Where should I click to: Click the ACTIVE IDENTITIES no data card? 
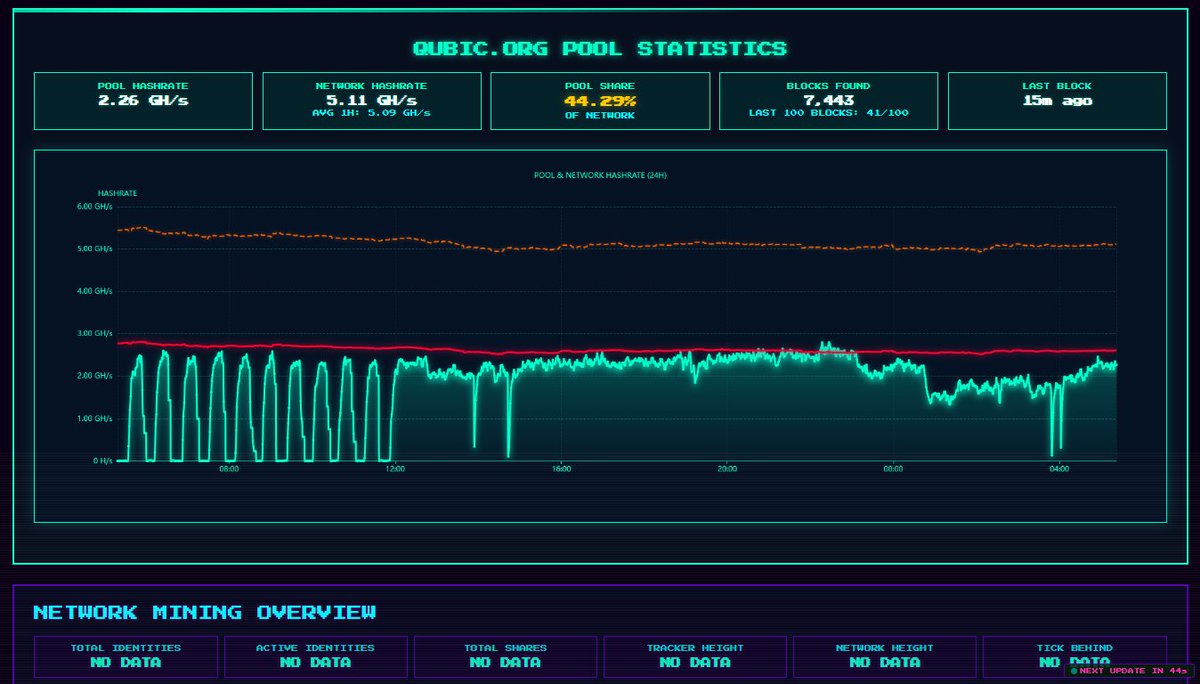(x=315, y=656)
